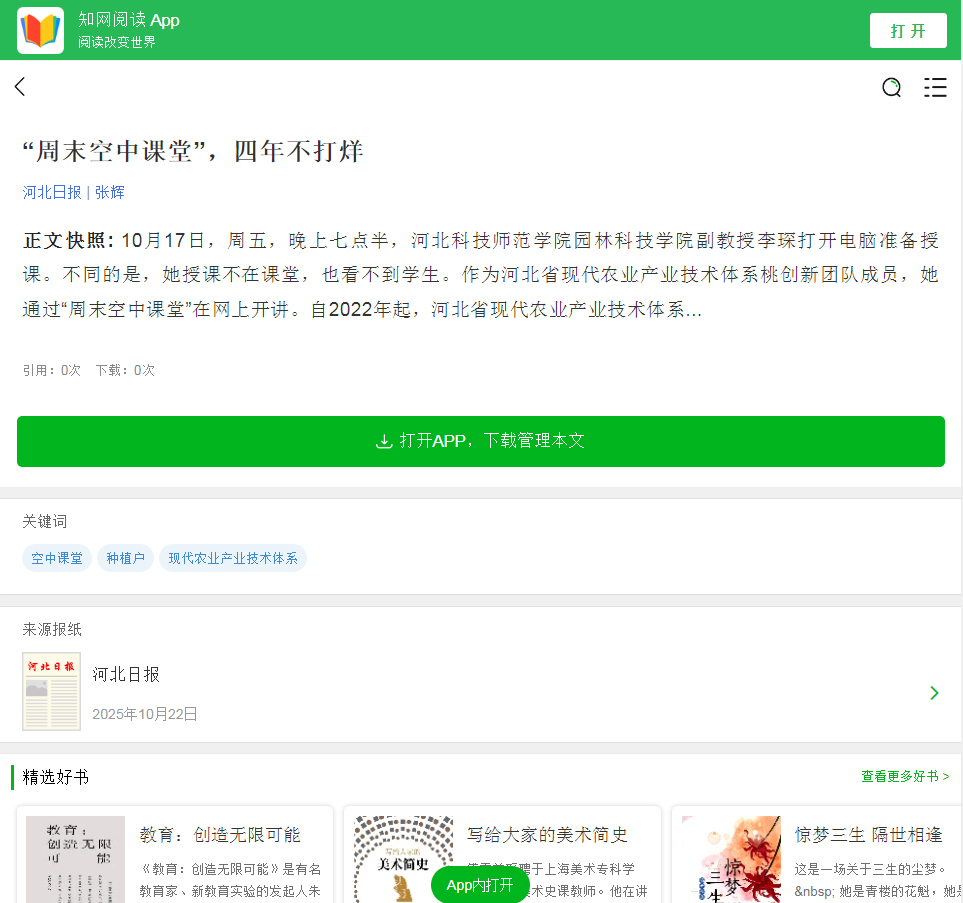
Task: Open the search magnifier icon
Action: click(891, 88)
